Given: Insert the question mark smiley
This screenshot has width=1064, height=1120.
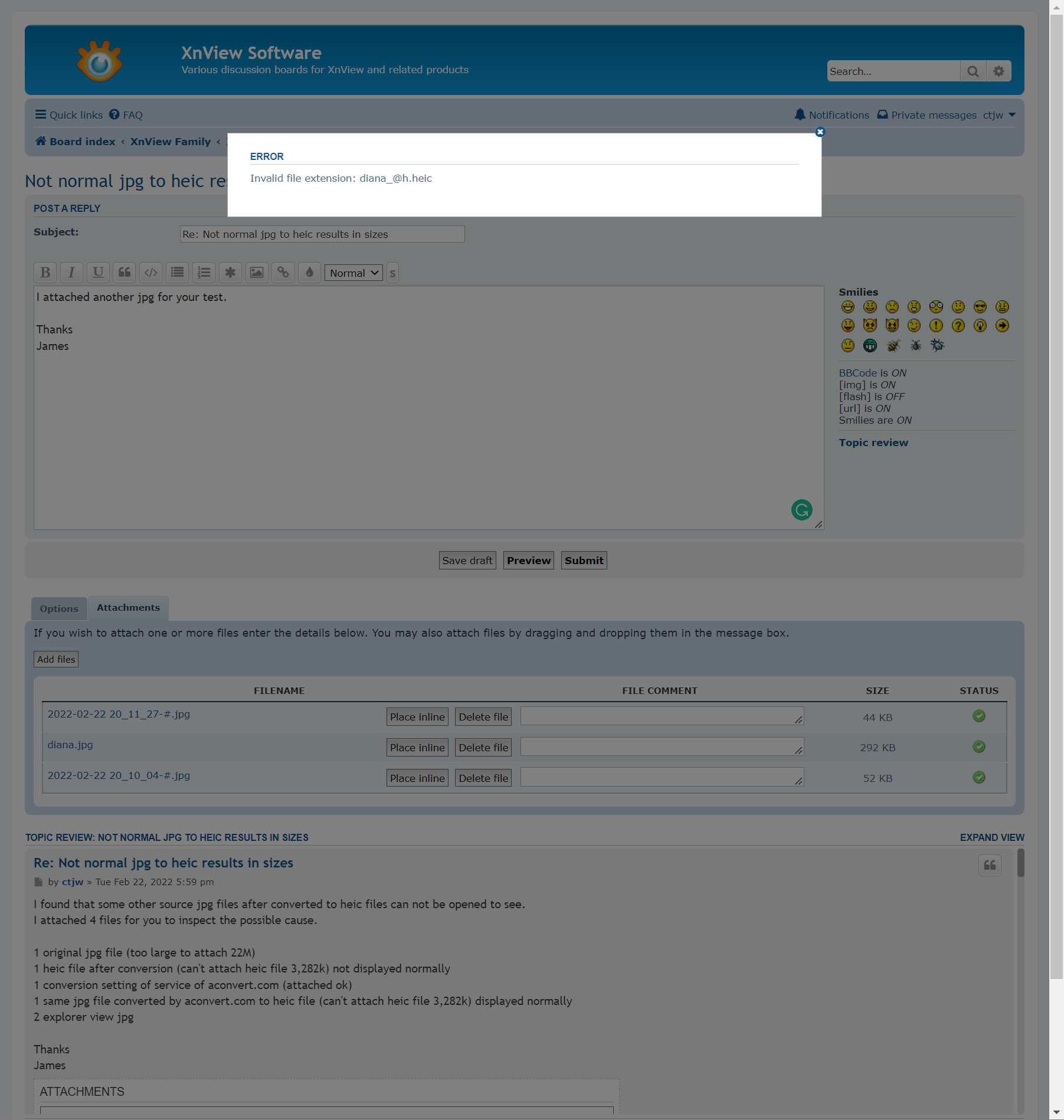Looking at the screenshot, I should [958, 326].
